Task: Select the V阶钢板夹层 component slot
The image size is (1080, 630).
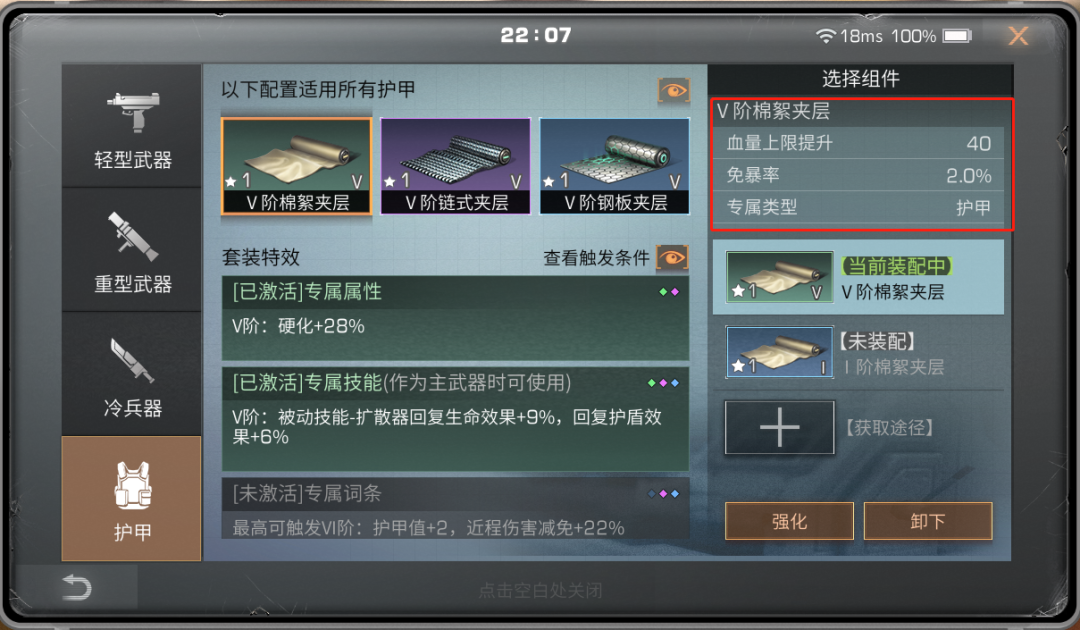Action: (x=614, y=166)
